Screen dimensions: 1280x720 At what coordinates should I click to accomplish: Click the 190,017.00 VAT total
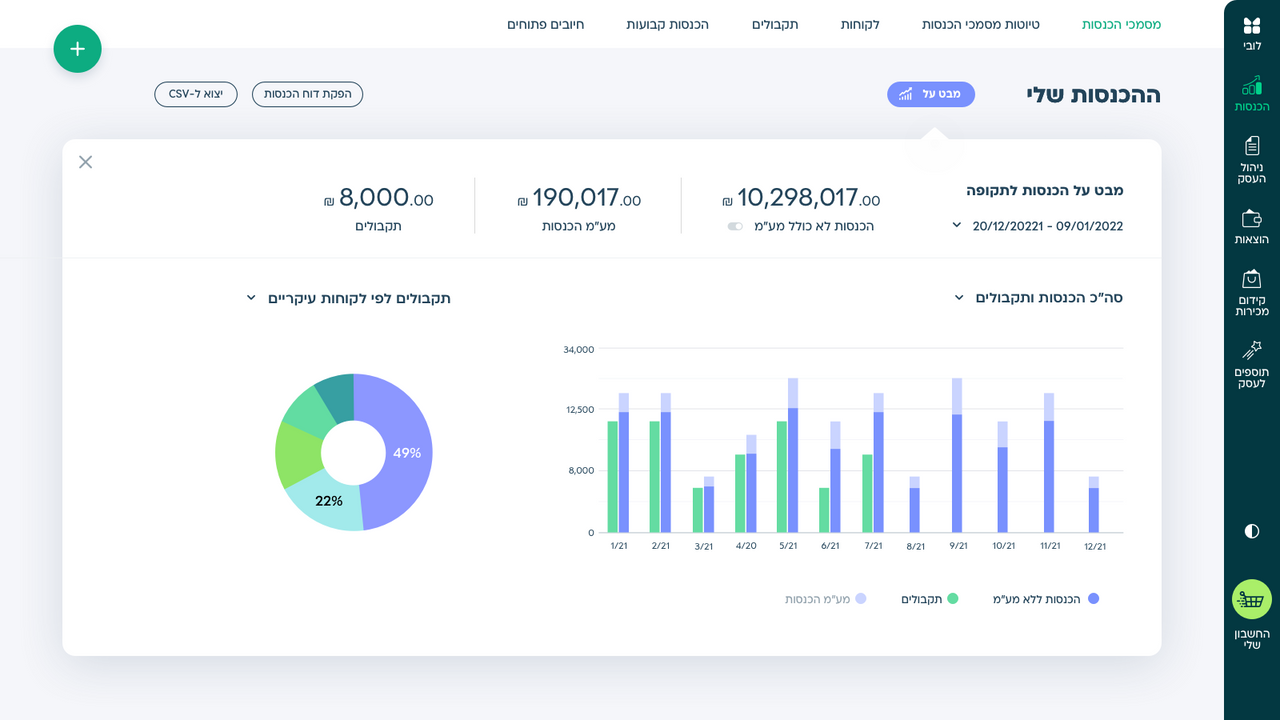(580, 198)
